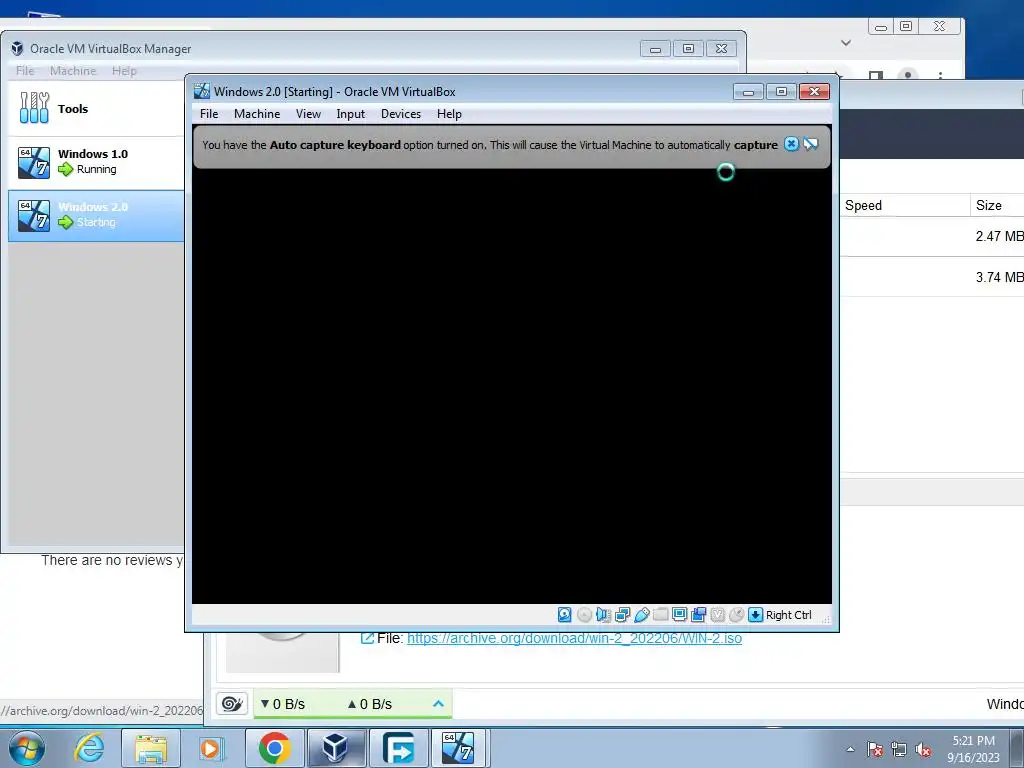Open Help menu in VirtualBox Manager
The width and height of the screenshot is (1024, 768).
[124, 71]
